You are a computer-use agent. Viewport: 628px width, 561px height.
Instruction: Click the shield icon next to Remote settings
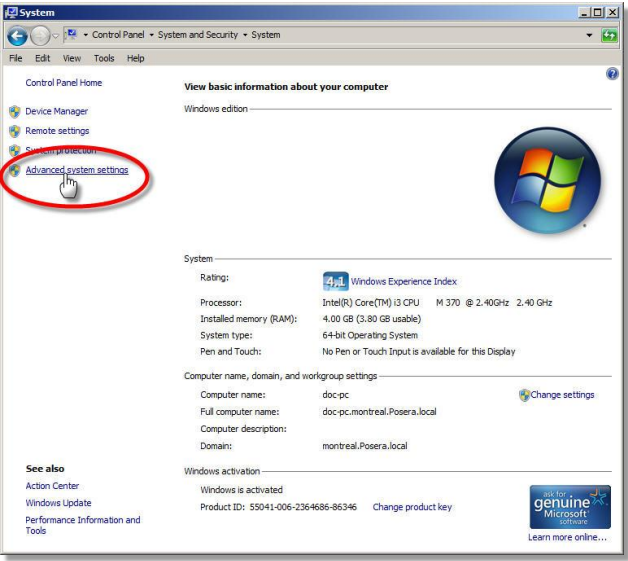pyautogui.click(x=14, y=131)
